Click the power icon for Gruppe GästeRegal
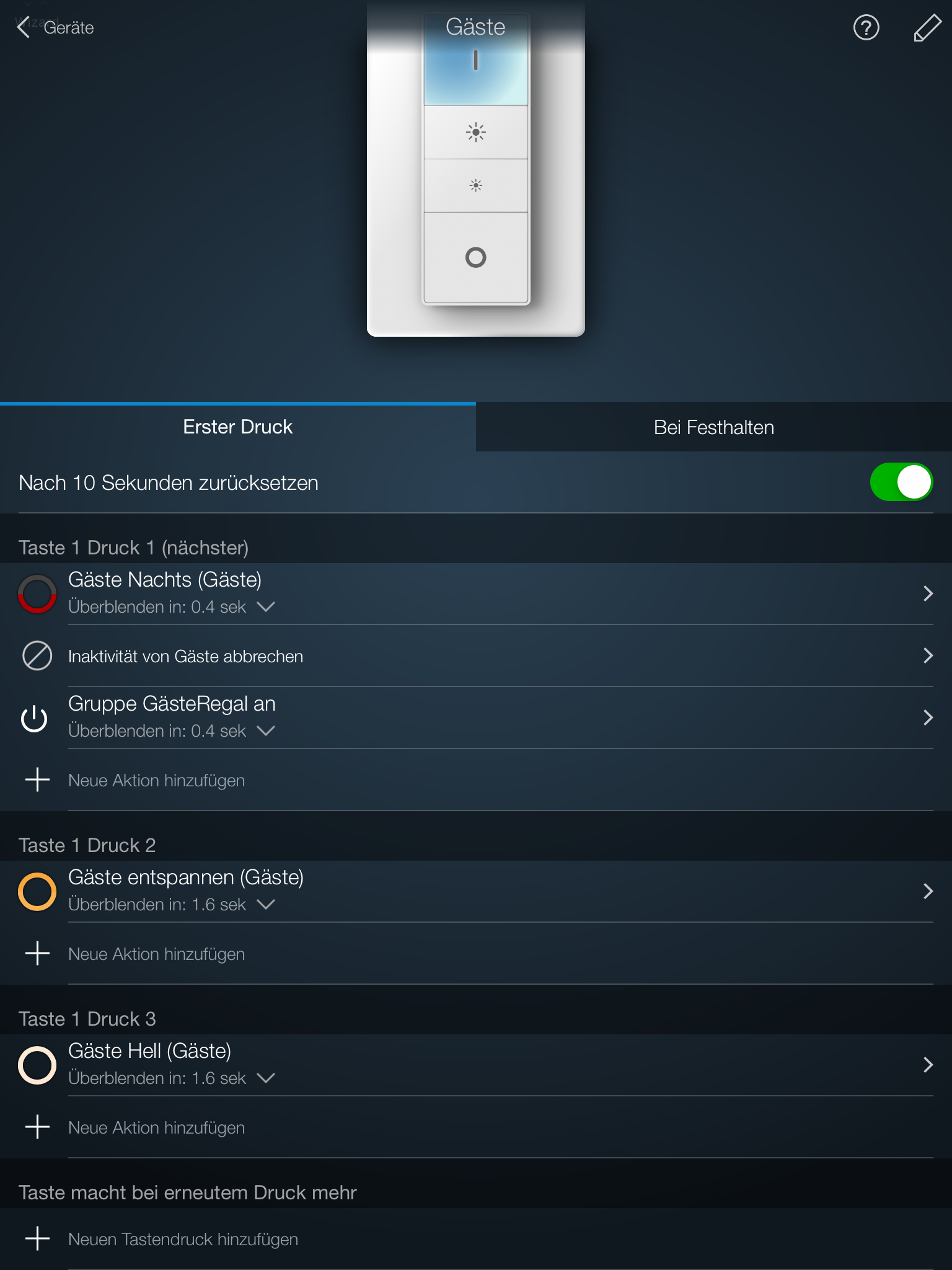The width and height of the screenshot is (952, 1270). coord(34,718)
